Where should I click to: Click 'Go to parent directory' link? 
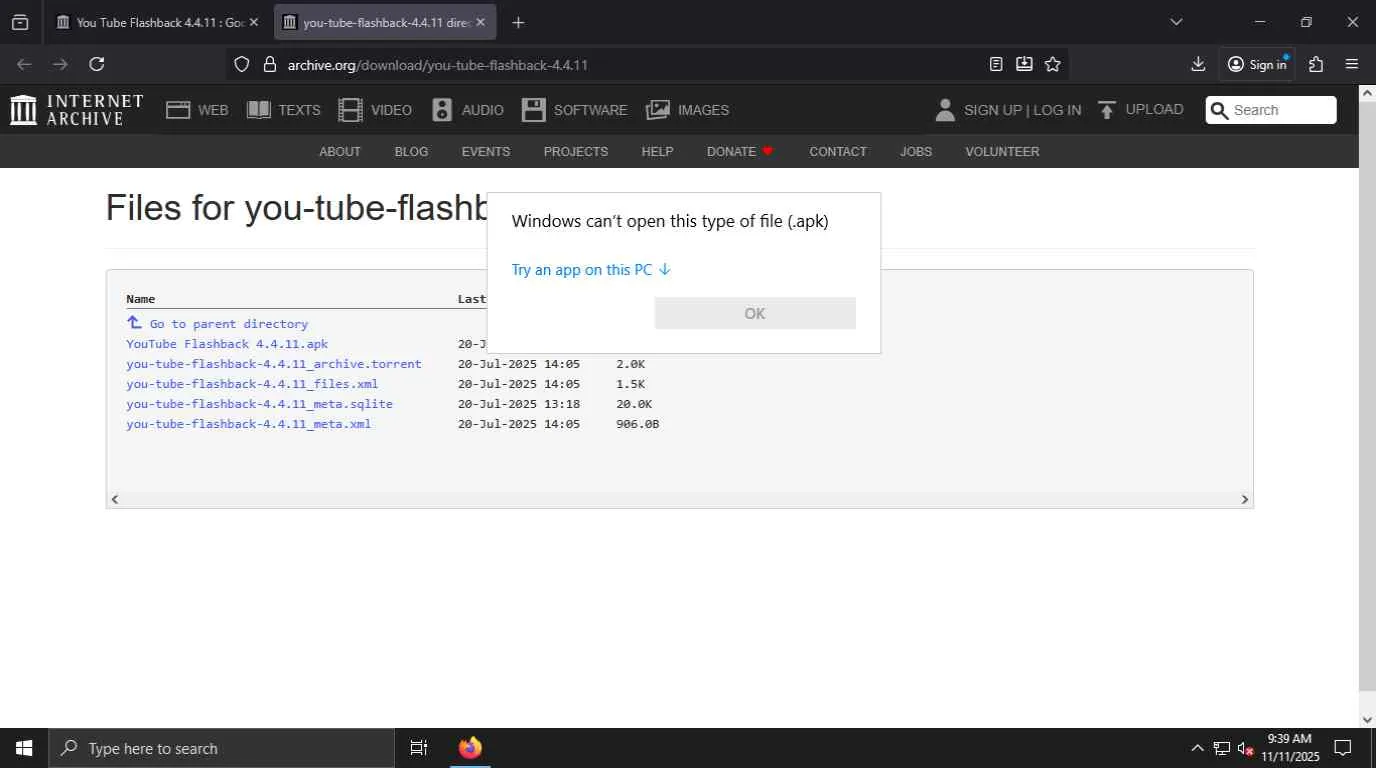[x=229, y=324]
